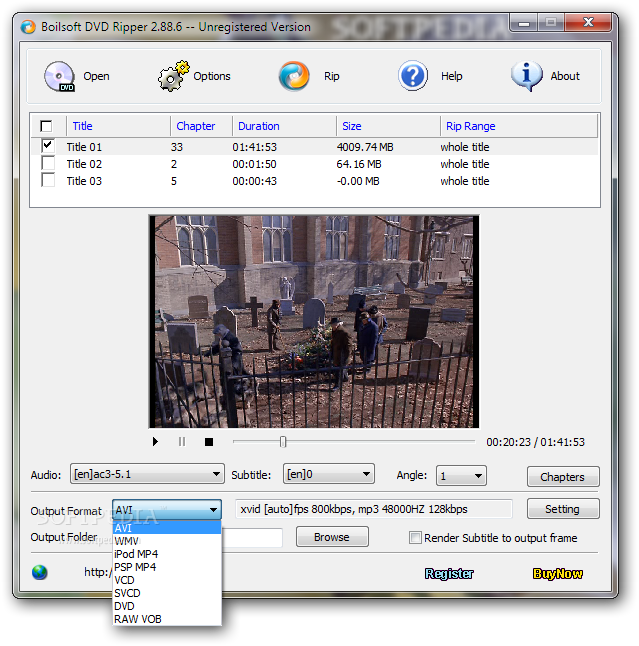This screenshot has height=646, width=639.
Task: Click the Register link
Action: 449,573
